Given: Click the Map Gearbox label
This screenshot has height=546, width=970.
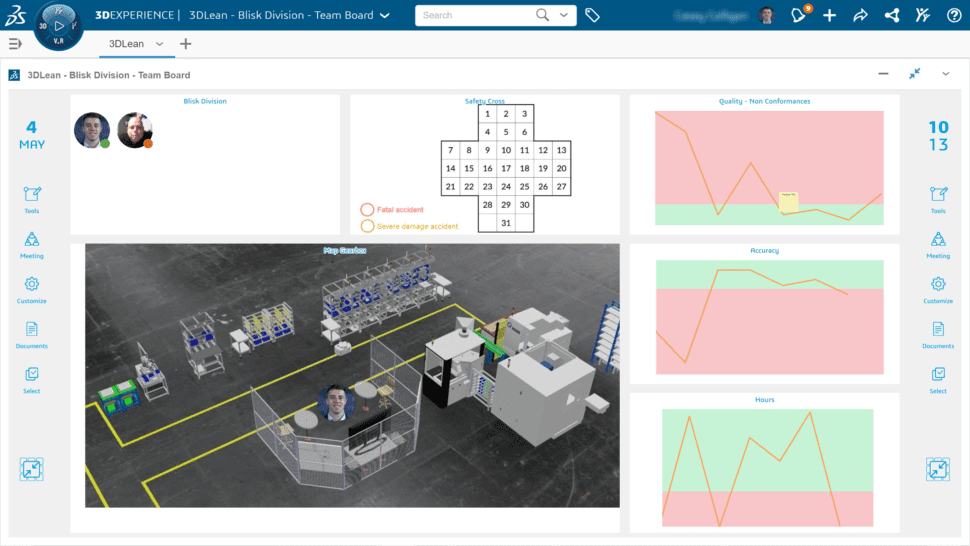Looking at the screenshot, I should (345, 250).
